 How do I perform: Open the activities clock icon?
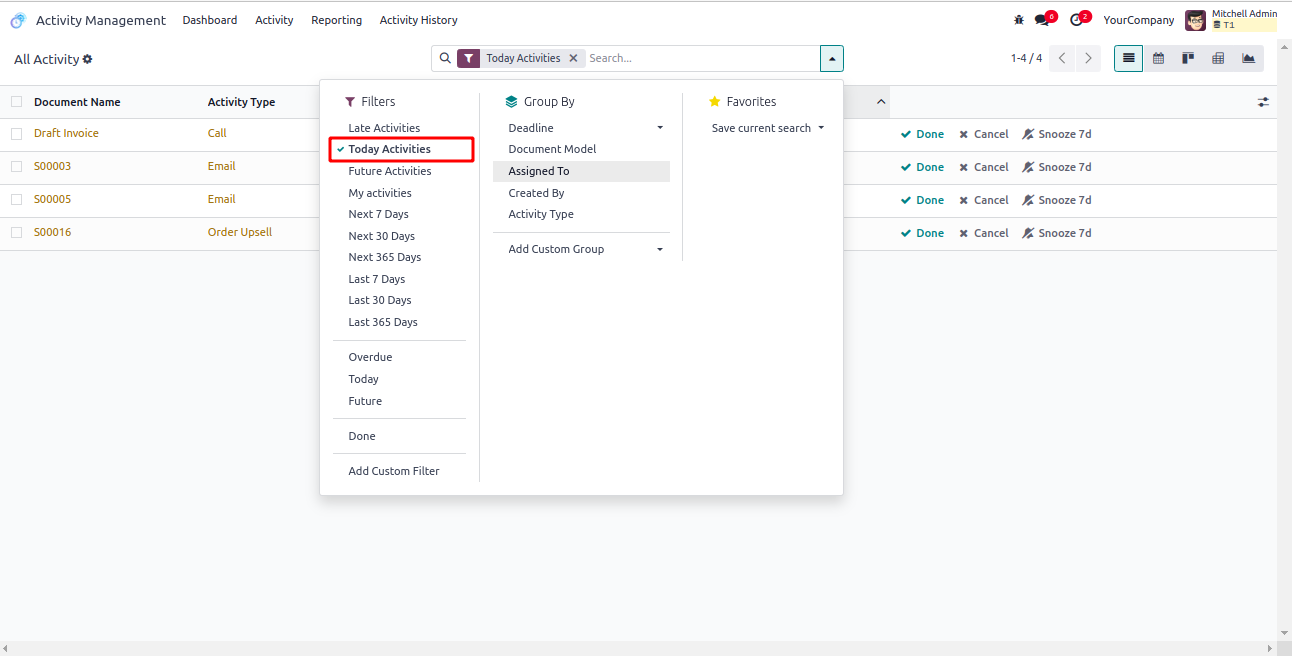pyautogui.click(x=1076, y=20)
